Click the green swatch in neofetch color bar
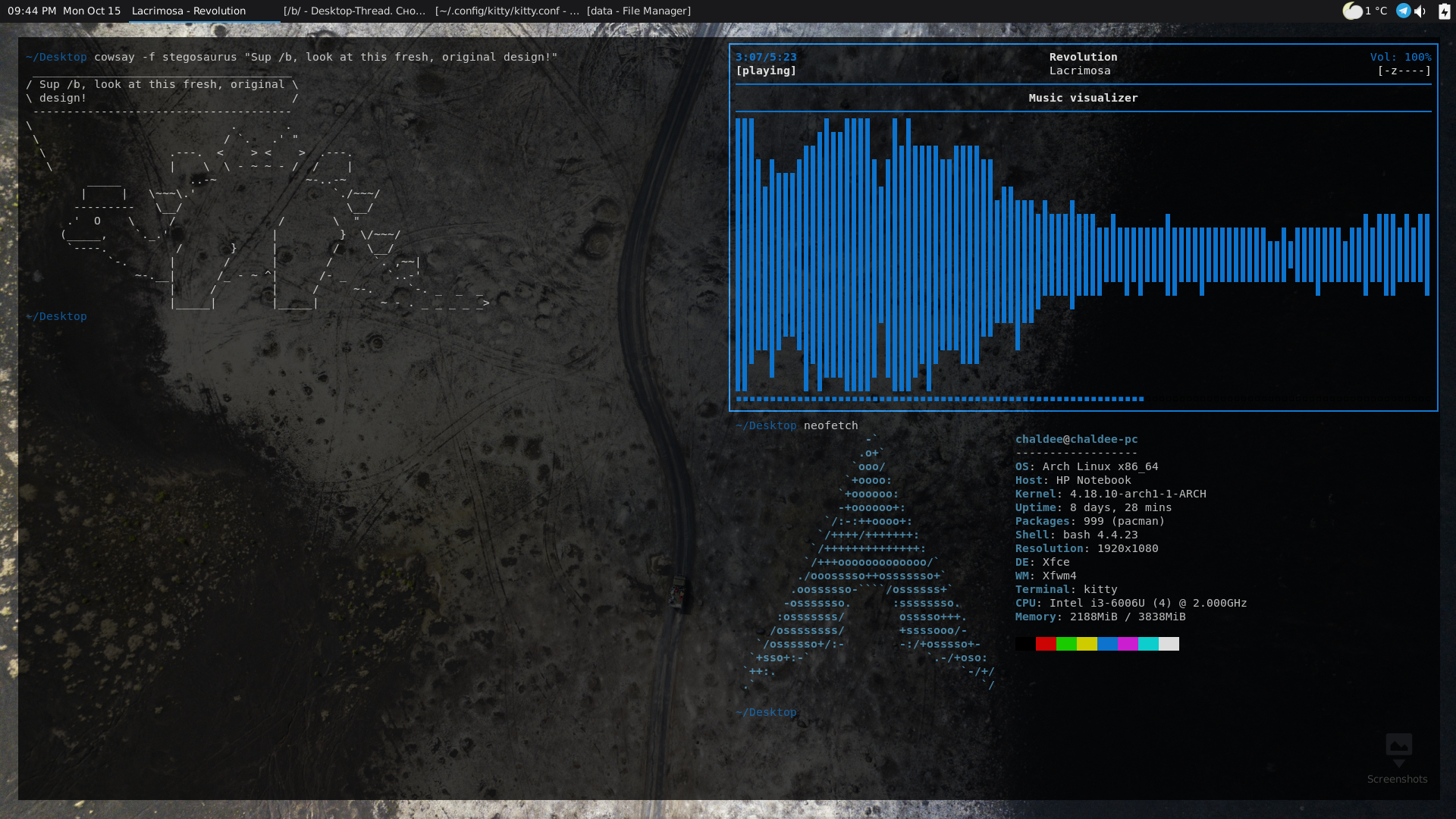 [x=1066, y=644]
